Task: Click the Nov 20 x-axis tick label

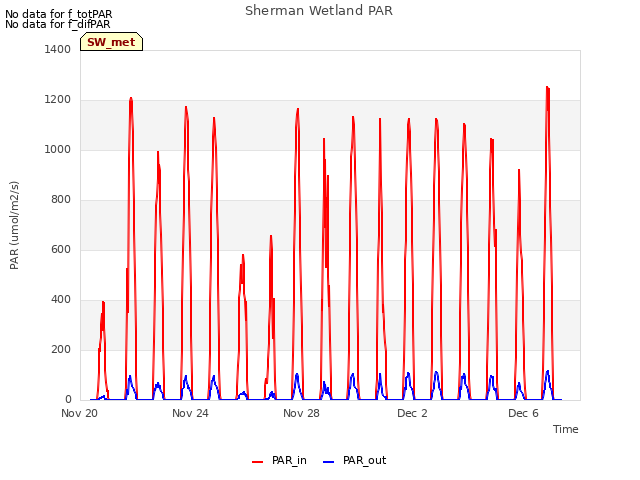Action: pyautogui.click(x=80, y=413)
